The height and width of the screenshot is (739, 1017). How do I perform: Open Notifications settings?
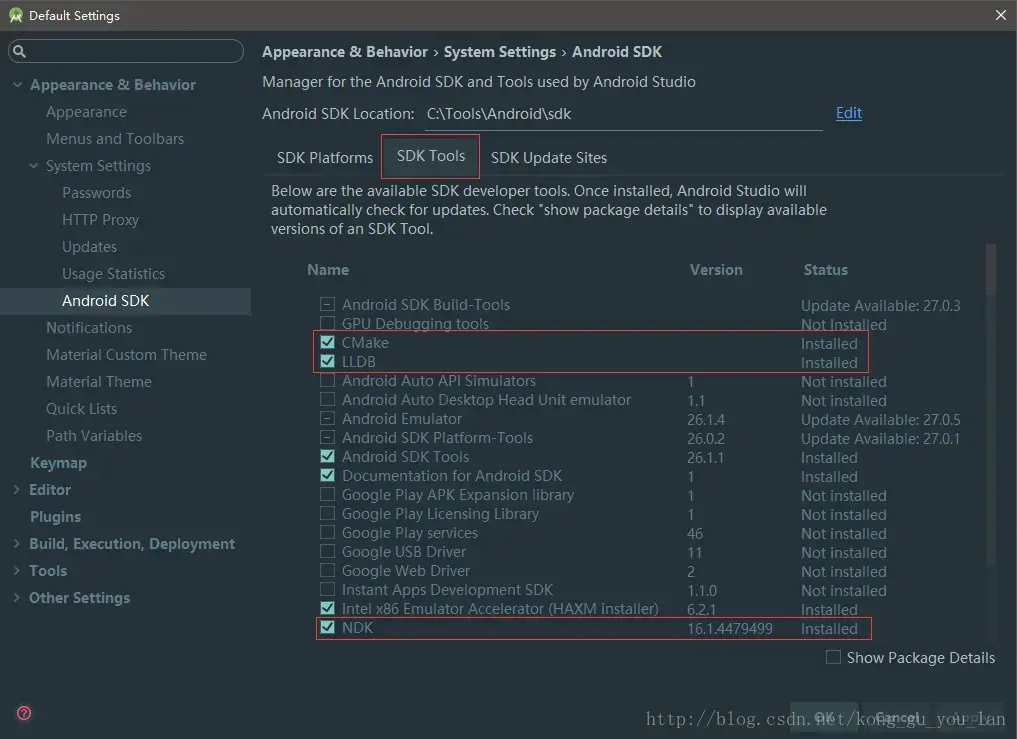(x=89, y=328)
